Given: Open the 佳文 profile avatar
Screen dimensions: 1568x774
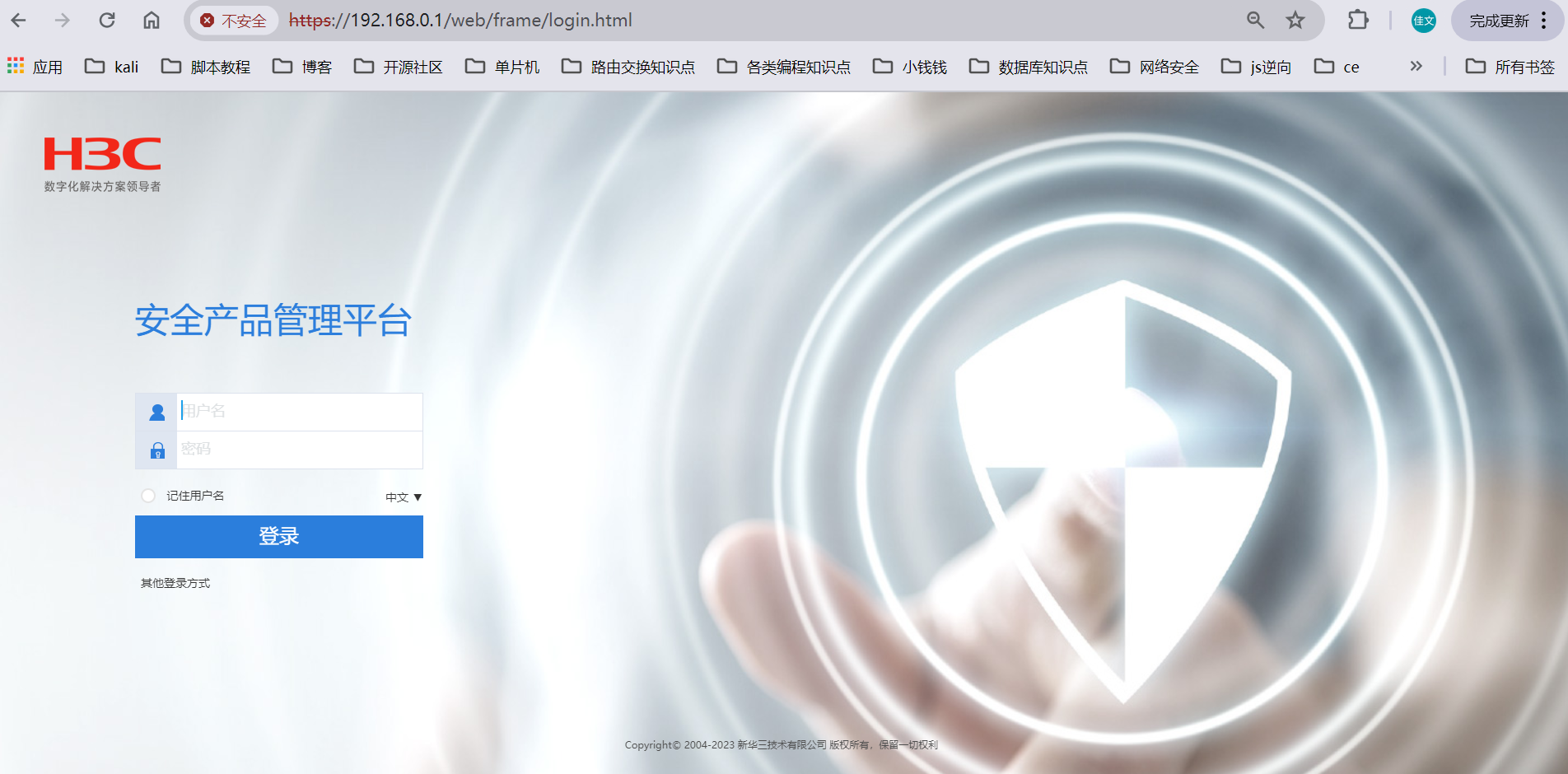Looking at the screenshot, I should pyautogui.click(x=1424, y=21).
